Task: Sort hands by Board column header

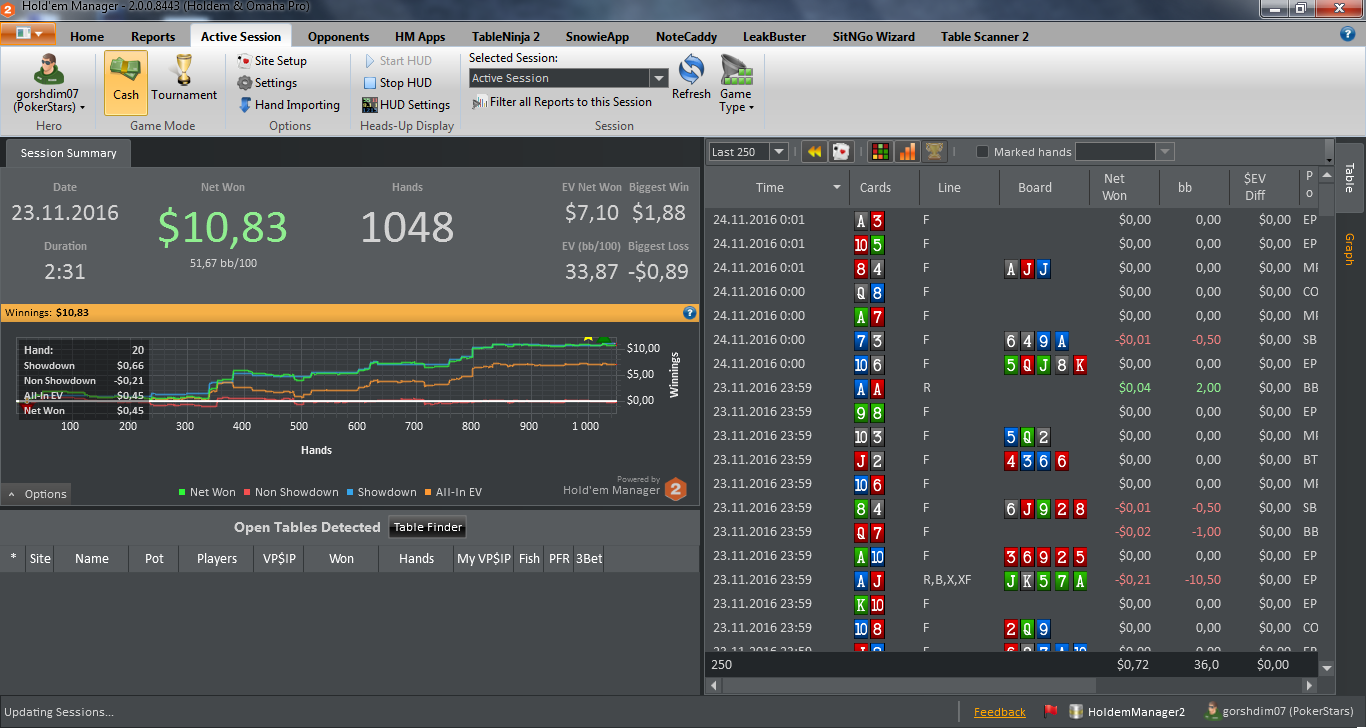Action: [1035, 188]
